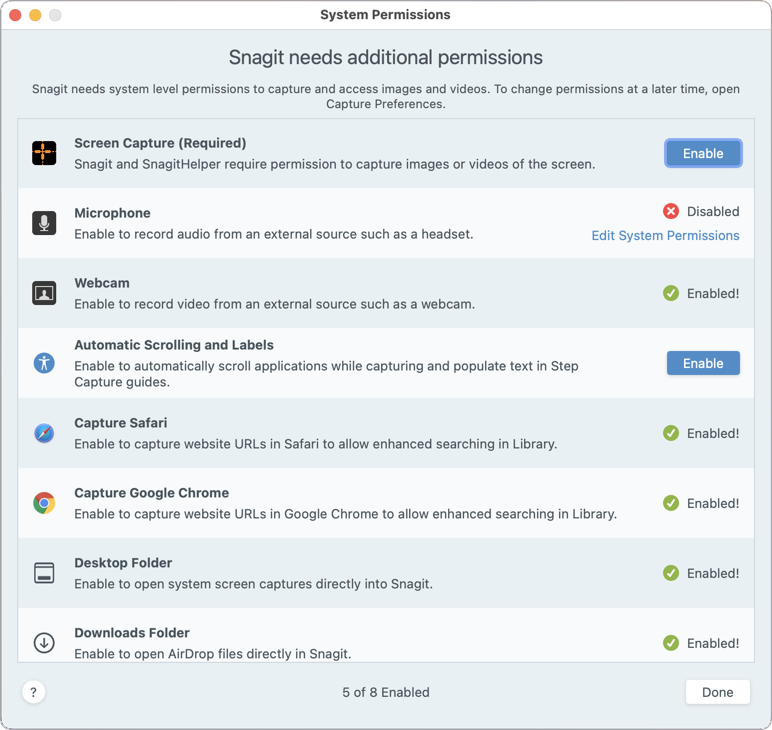Click the Desktop Folder icon
Image resolution: width=772 pixels, height=730 pixels.
44,573
